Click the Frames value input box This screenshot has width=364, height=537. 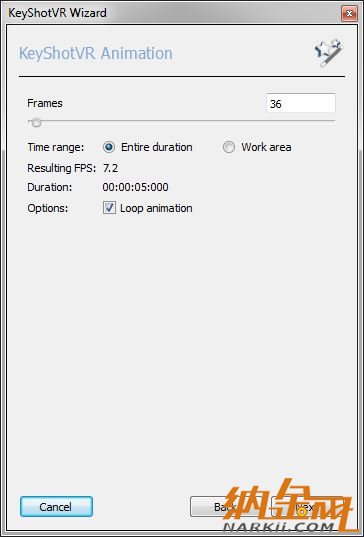point(301,103)
